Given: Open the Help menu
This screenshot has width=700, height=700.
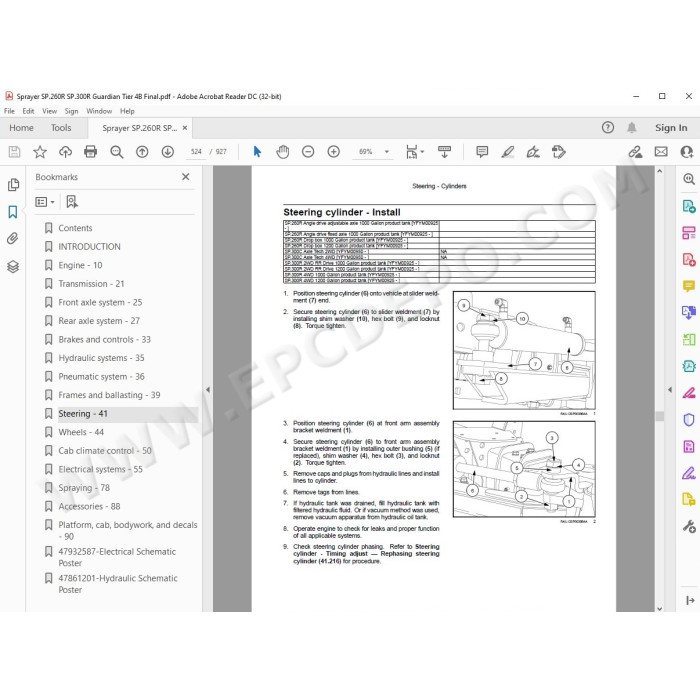Looking at the screenshot, I should click(x=127, y=111).
